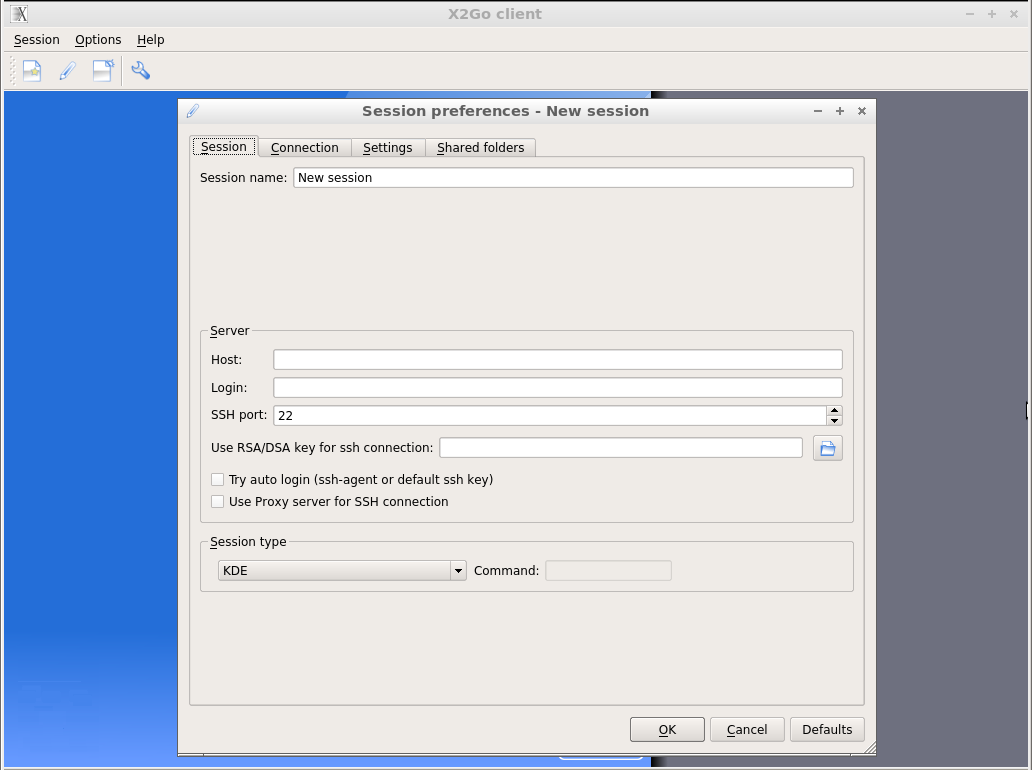Viewport: 1032px width, 771px height.
Task: Click the X logo in main title bar
Action: 20,14
